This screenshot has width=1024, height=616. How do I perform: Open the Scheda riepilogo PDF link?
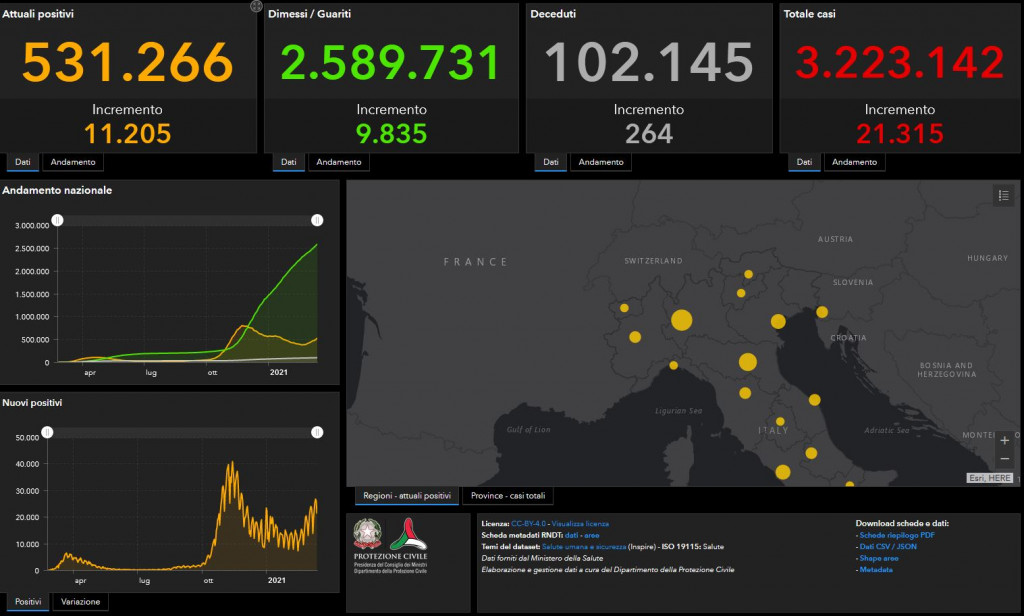[896, 535]
